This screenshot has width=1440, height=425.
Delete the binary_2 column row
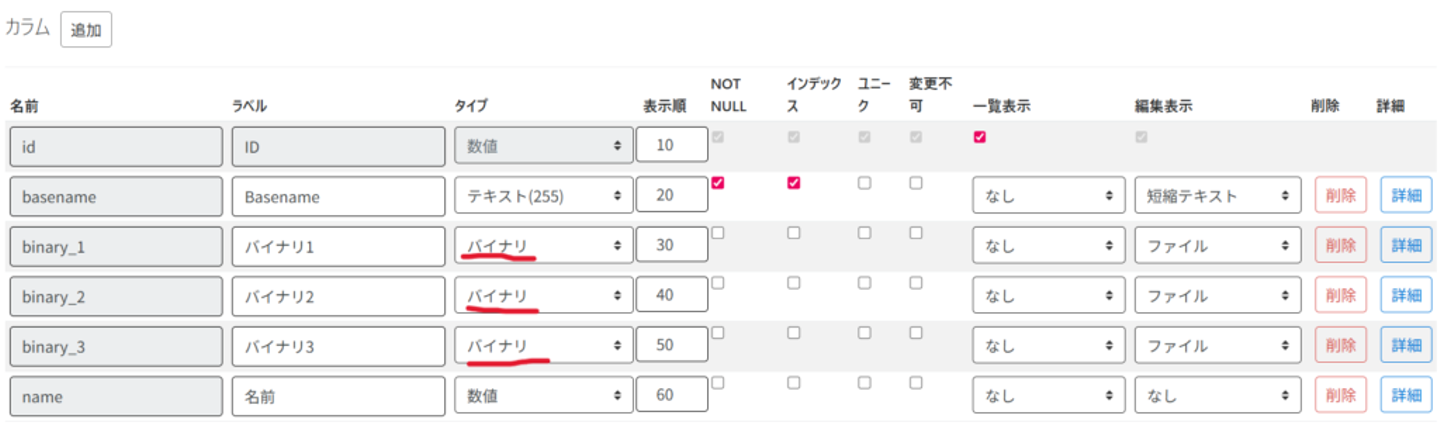pos(1340,296)
